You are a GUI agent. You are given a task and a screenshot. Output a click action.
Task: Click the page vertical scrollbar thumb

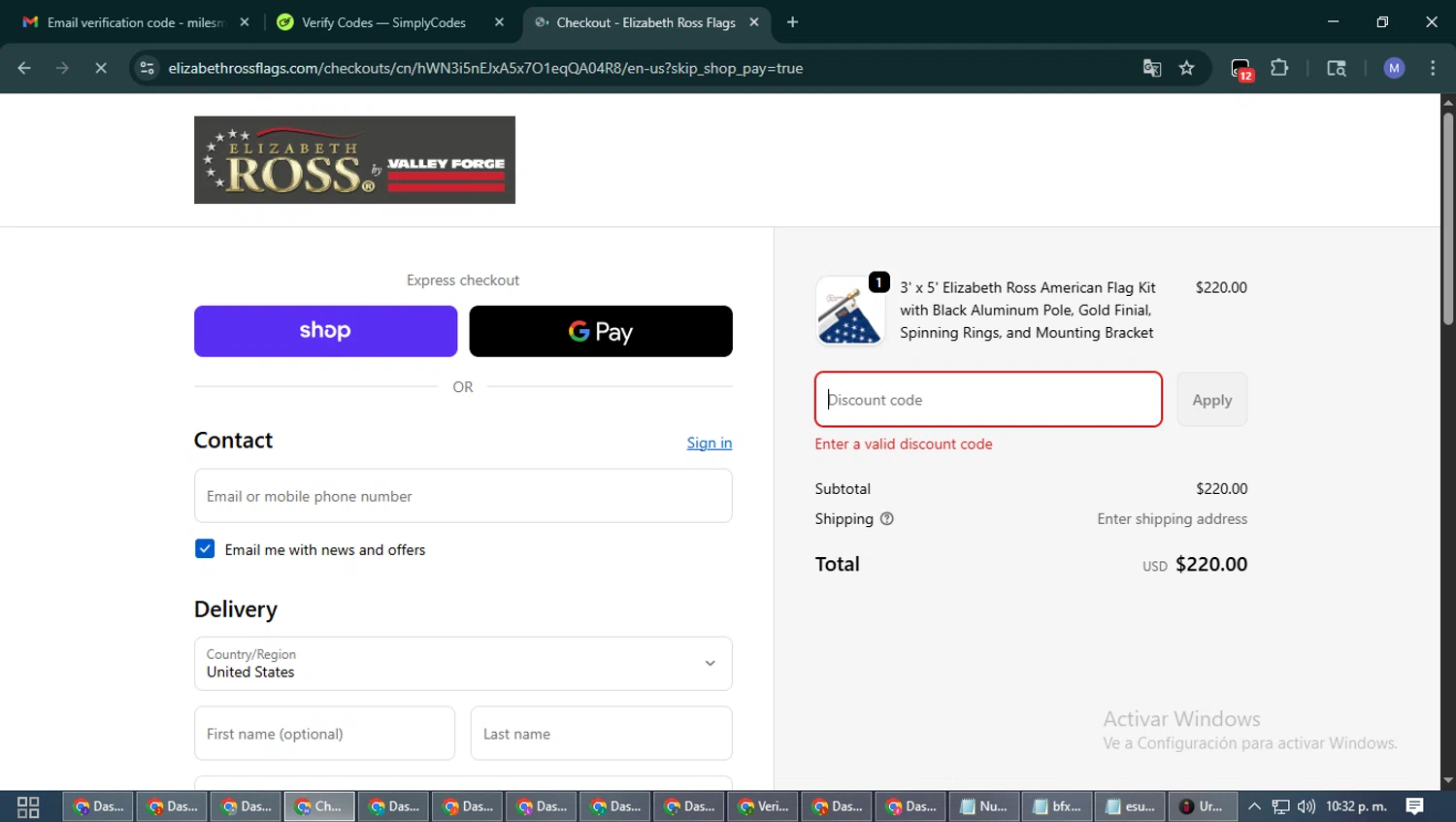pos(1448,218)
